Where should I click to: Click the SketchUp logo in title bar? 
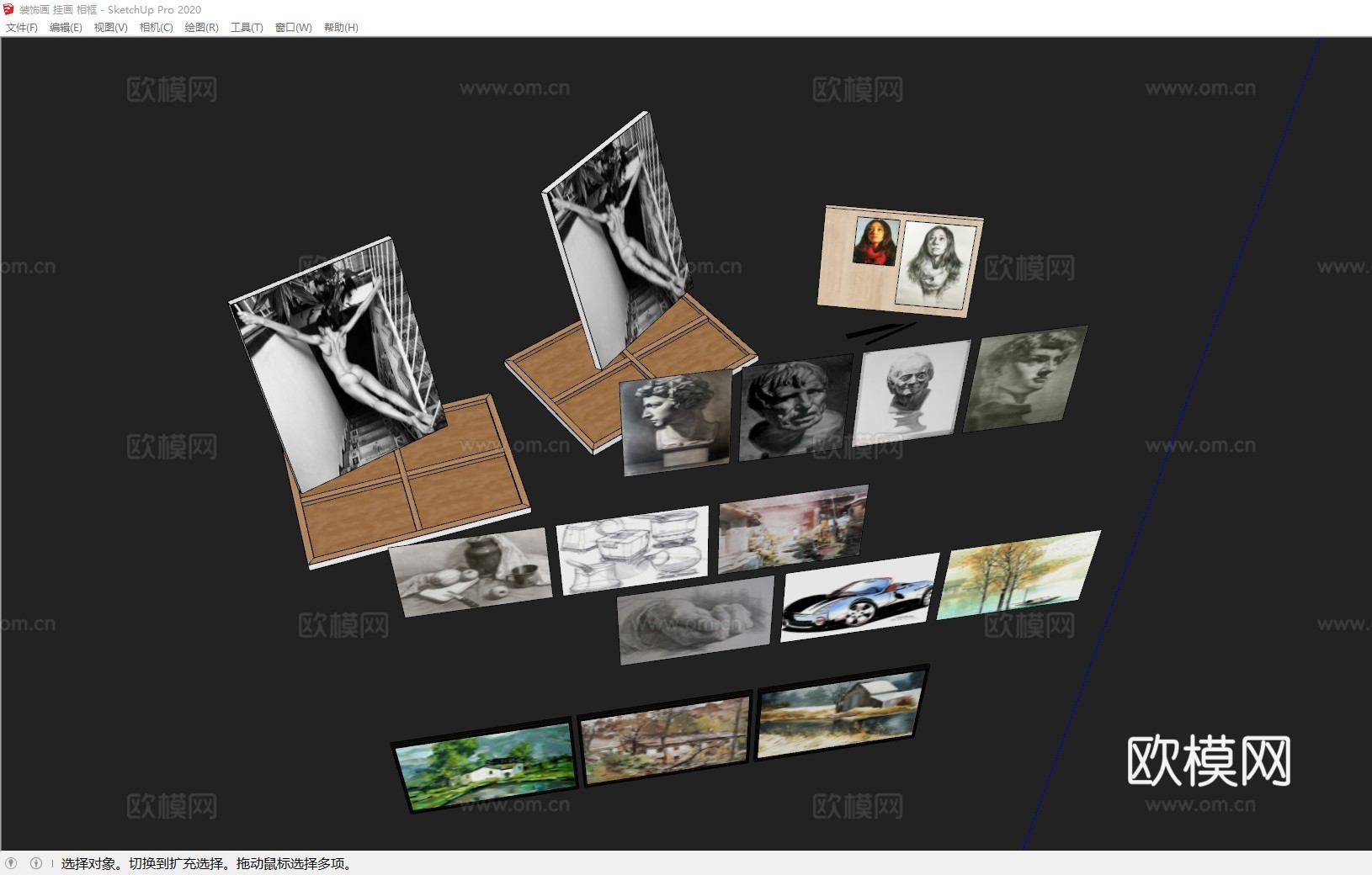[x=9, y=9]
